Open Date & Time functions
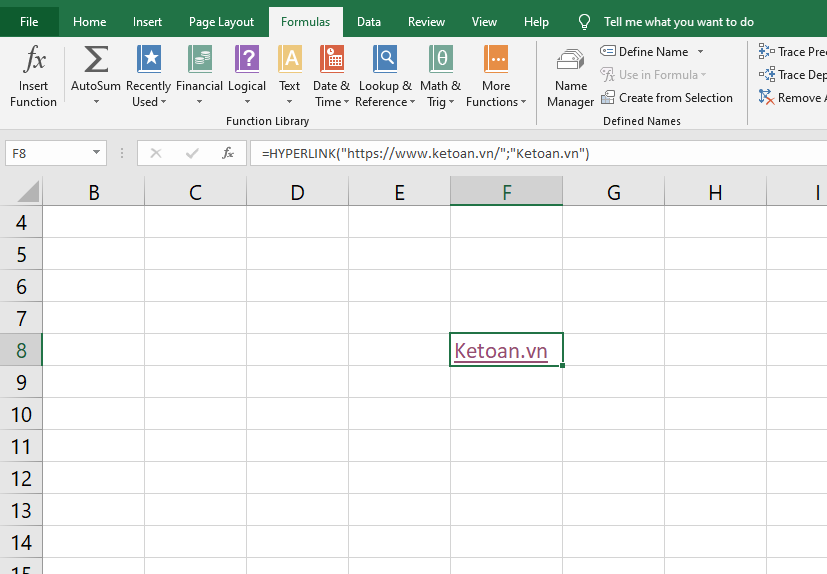This screenshot has width=827, height=574. click(x=331, y=62)
